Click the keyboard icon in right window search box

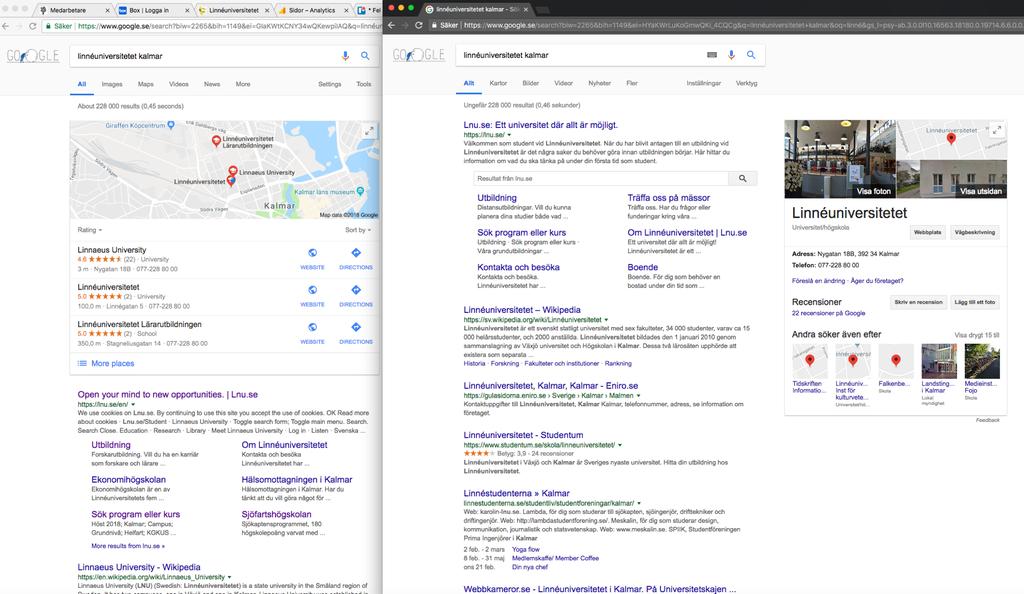coord(712,55)
